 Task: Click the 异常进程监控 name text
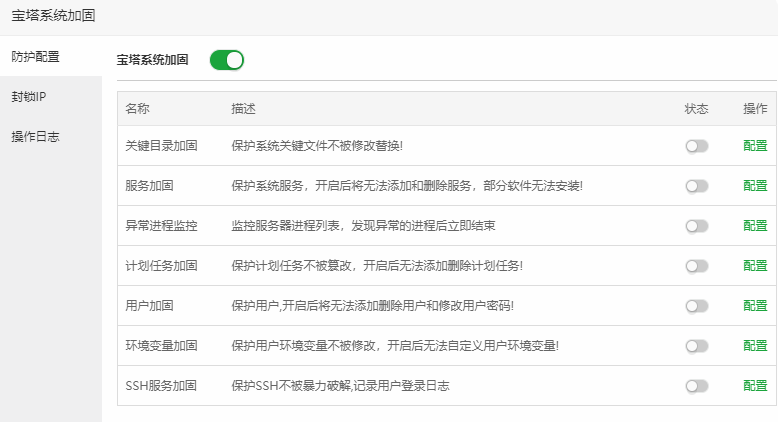point(161,226)
